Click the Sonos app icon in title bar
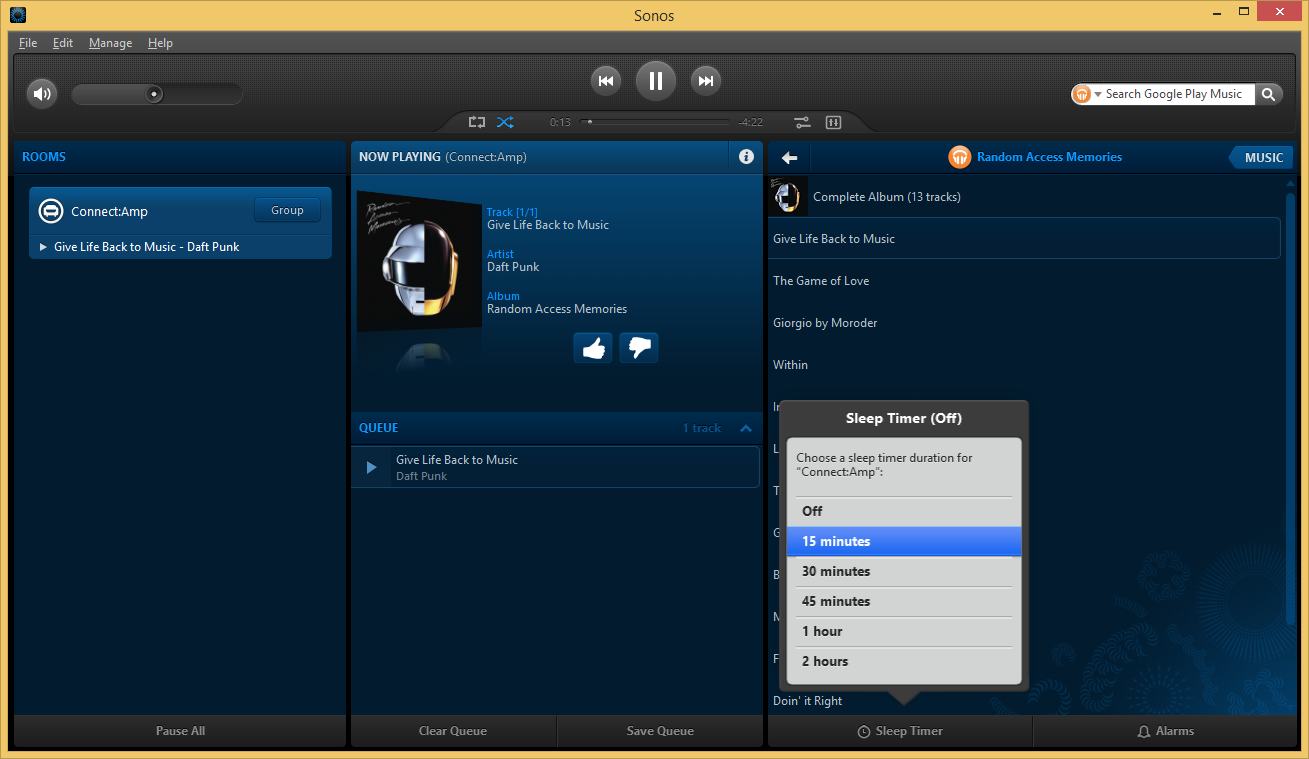Image resolution: width=1309 pixels, height=759 pixels. point(17,14)
